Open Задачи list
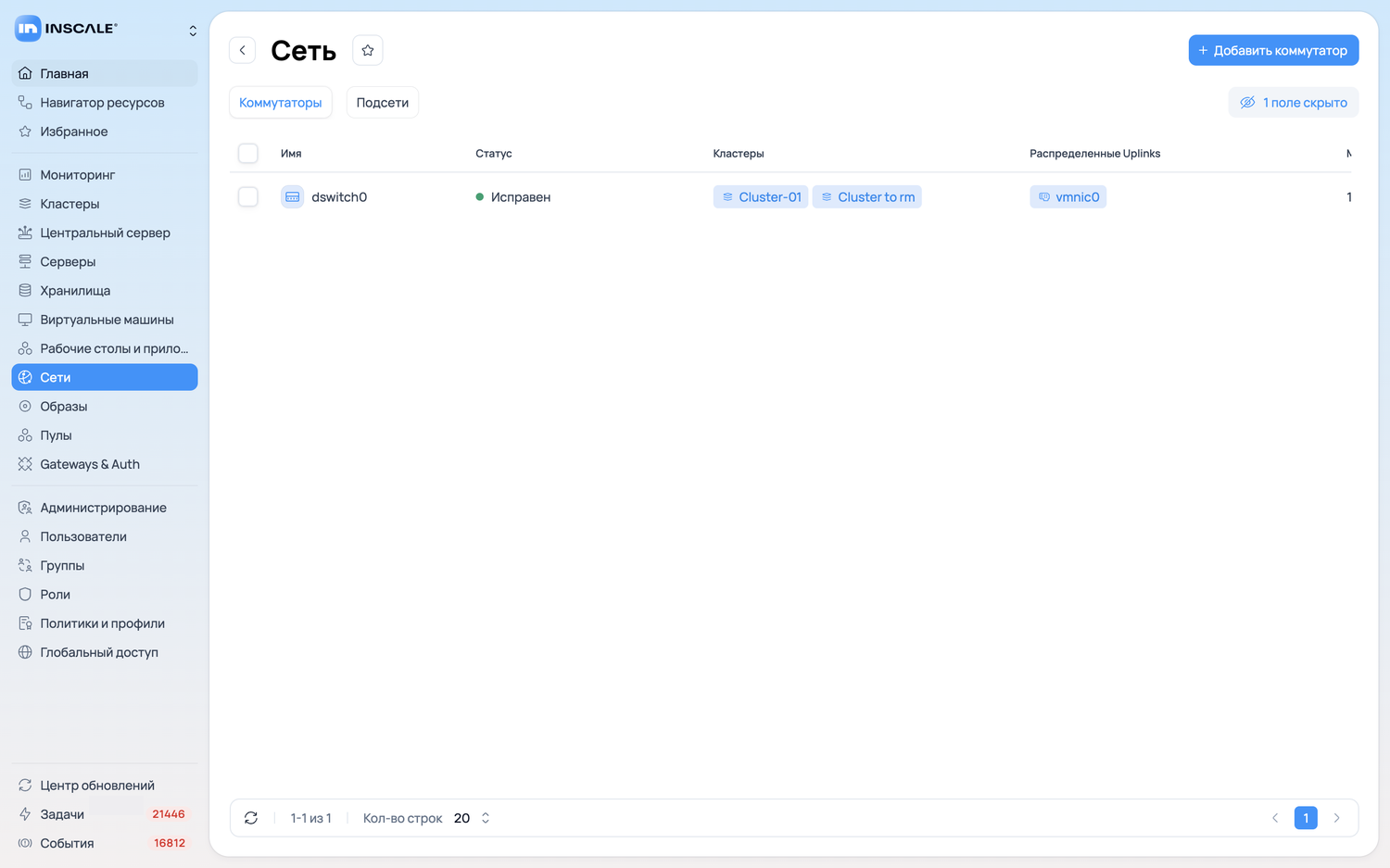This screenshot has width=1390, height=868. (x=105, y=814)
